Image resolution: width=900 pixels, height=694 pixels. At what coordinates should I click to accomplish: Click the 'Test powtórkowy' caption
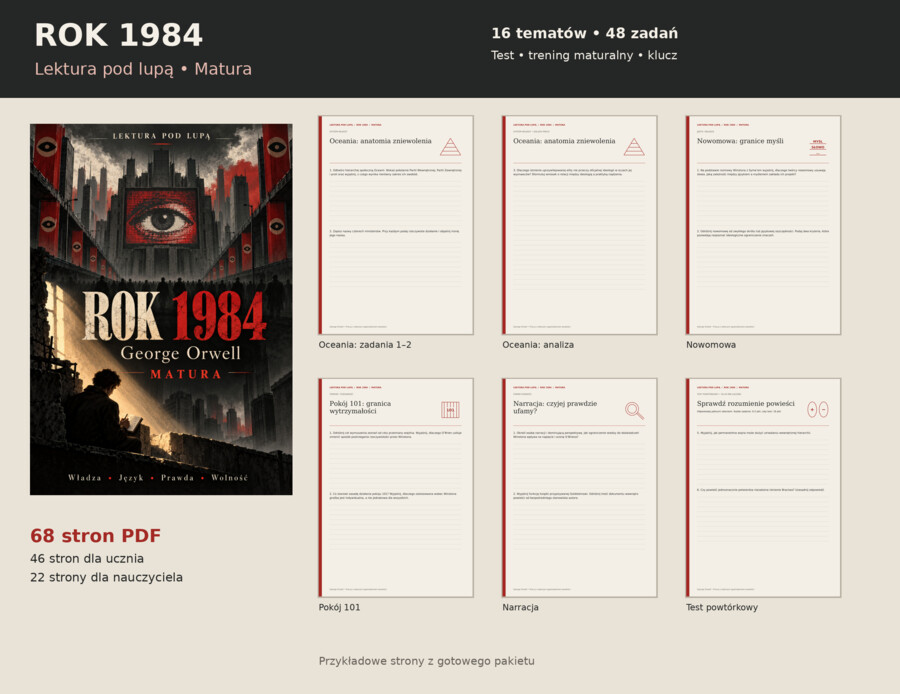click(x=721, y=607)
